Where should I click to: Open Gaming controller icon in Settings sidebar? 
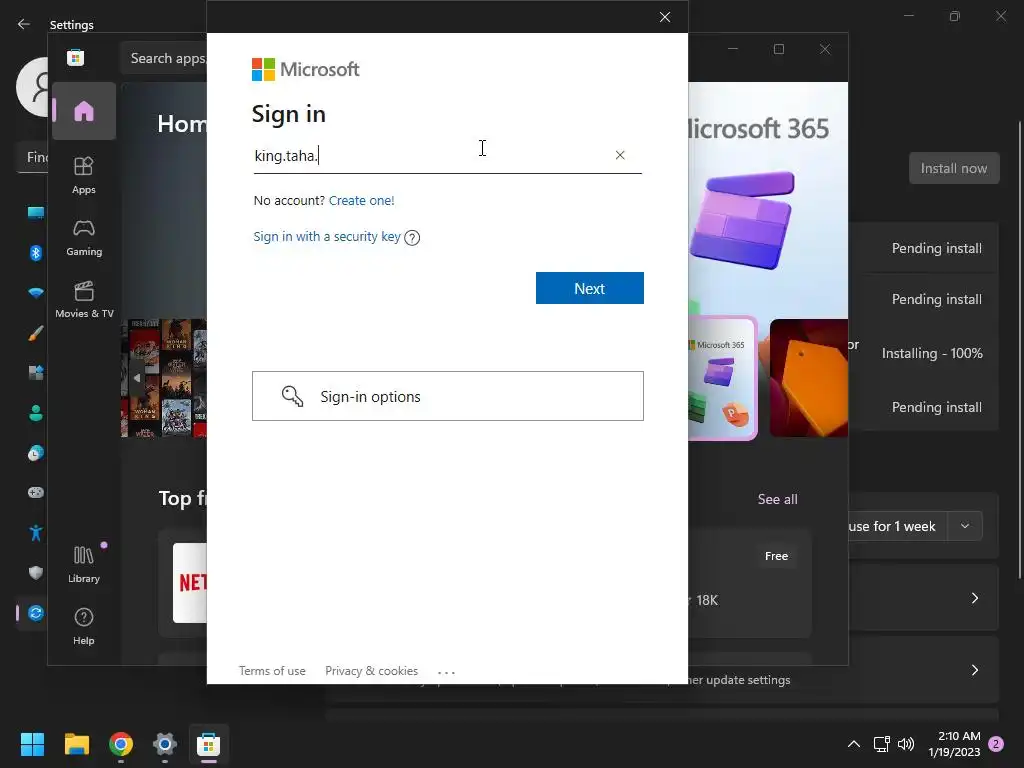(x=35, y=492)
